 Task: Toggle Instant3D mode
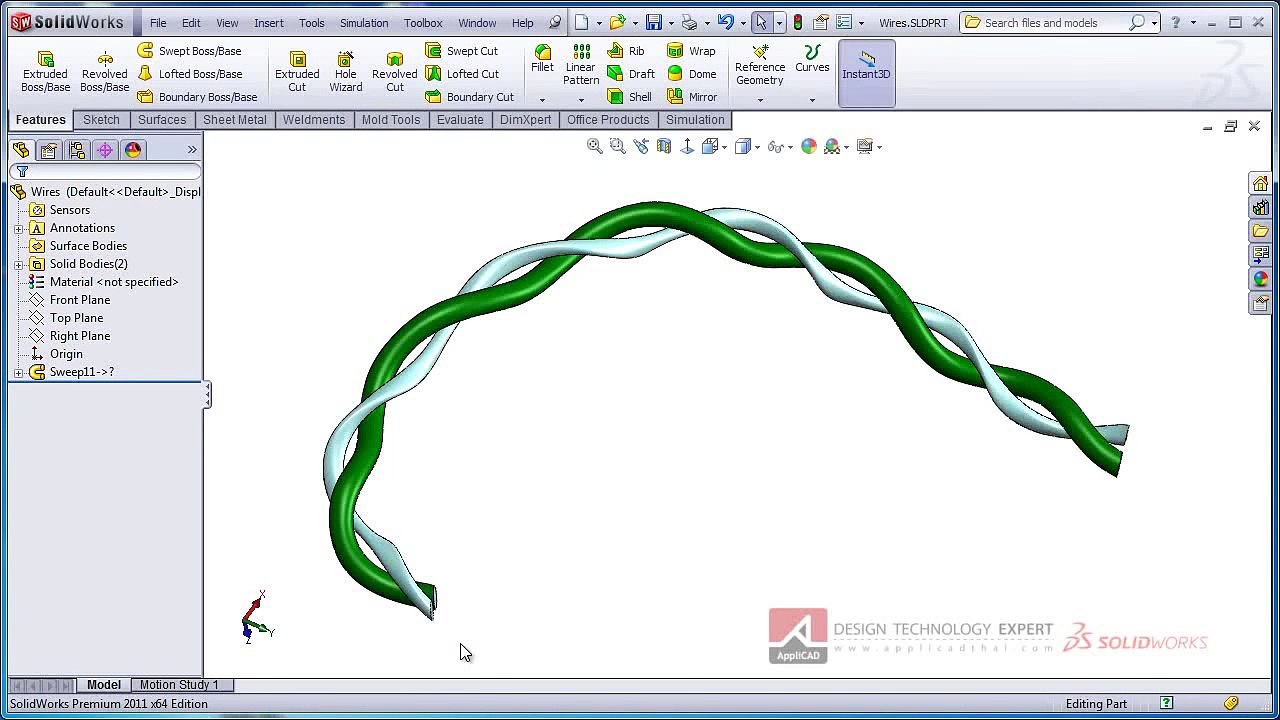click(x=866, y=73)
